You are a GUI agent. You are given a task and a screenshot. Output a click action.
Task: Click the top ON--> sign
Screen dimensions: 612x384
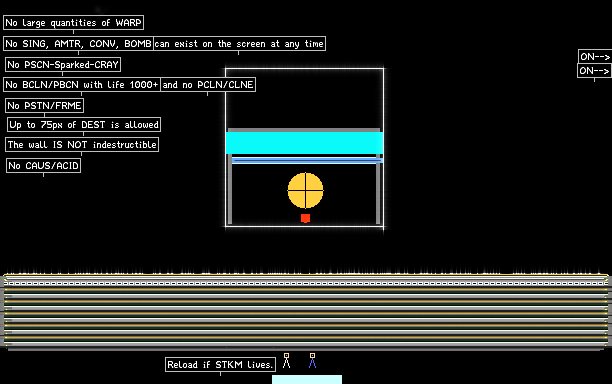594,57
